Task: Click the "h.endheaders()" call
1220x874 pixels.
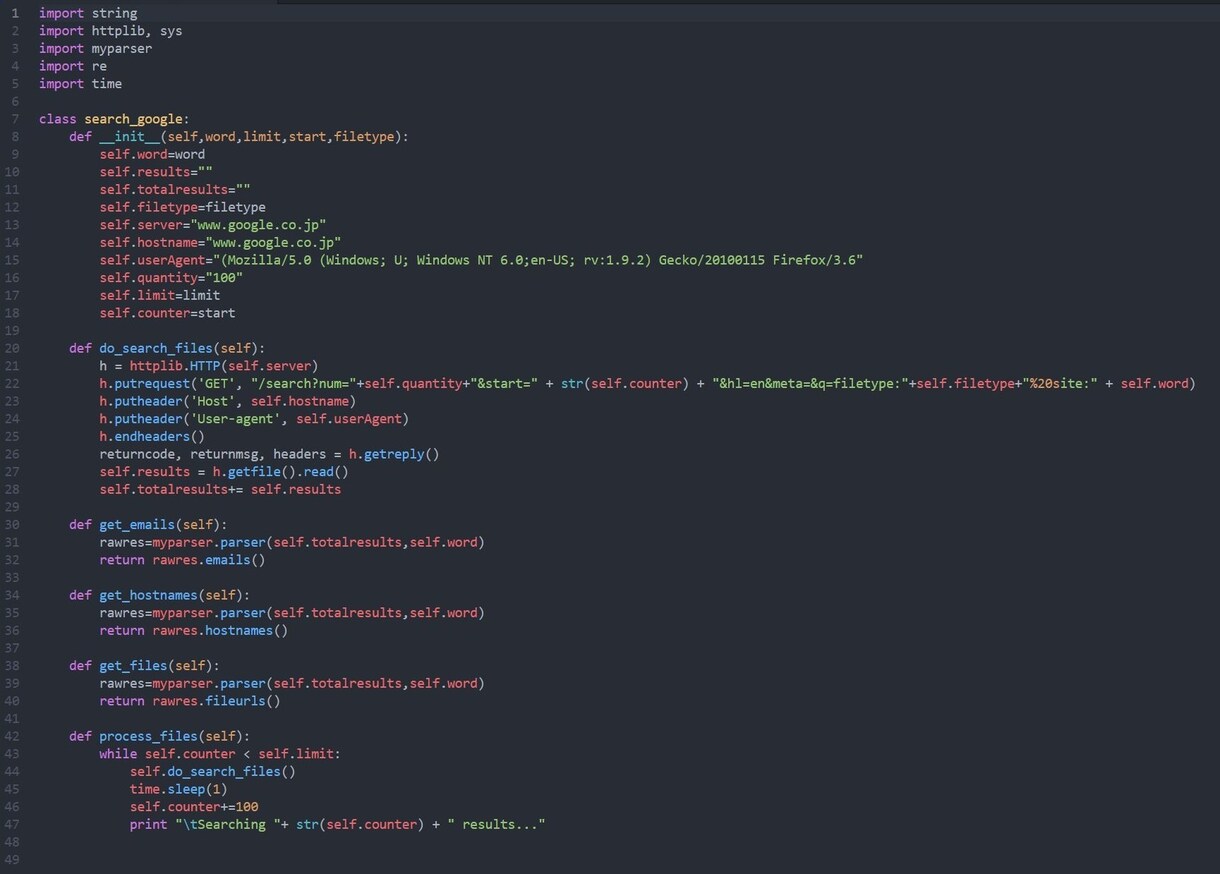Action: tap(152, 436)
